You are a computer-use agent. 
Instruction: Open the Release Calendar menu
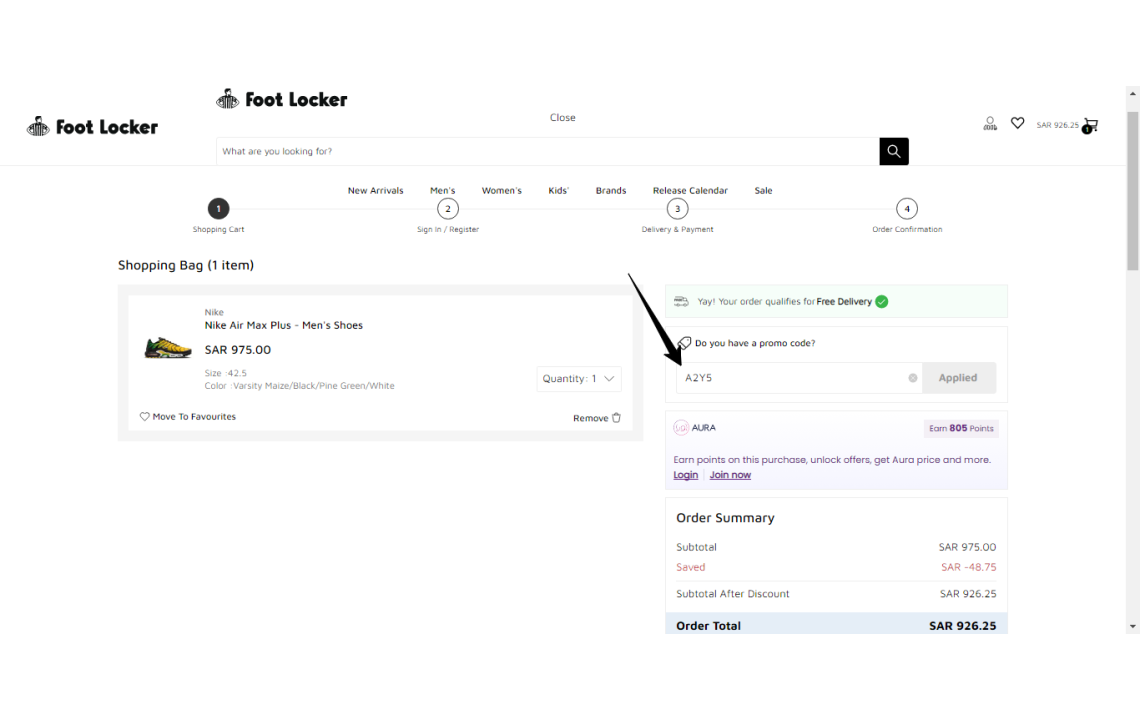(x=690, y=191)
